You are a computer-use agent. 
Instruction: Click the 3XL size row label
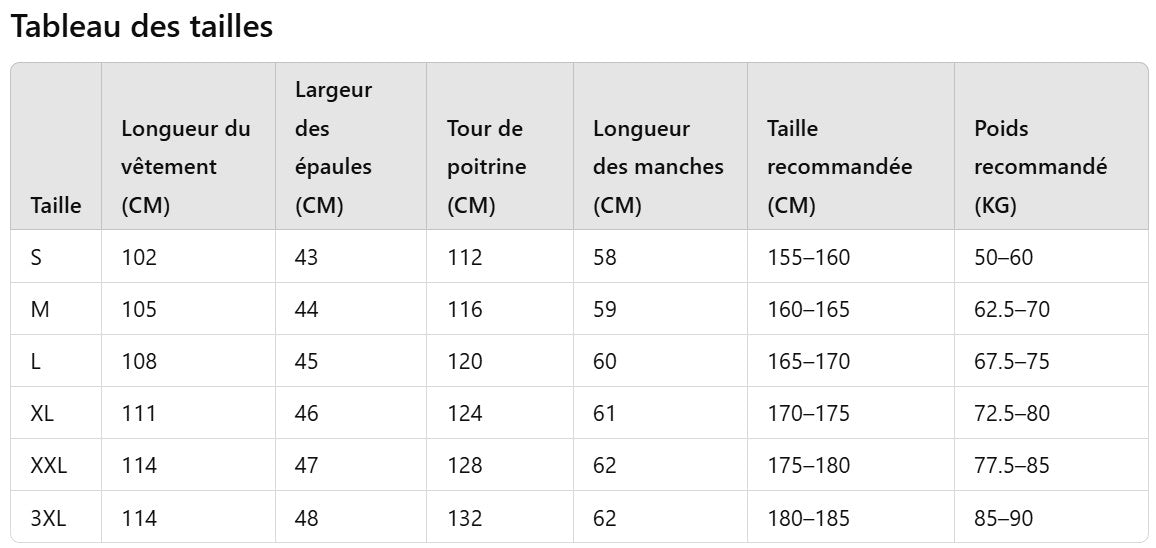pos(48,518)
